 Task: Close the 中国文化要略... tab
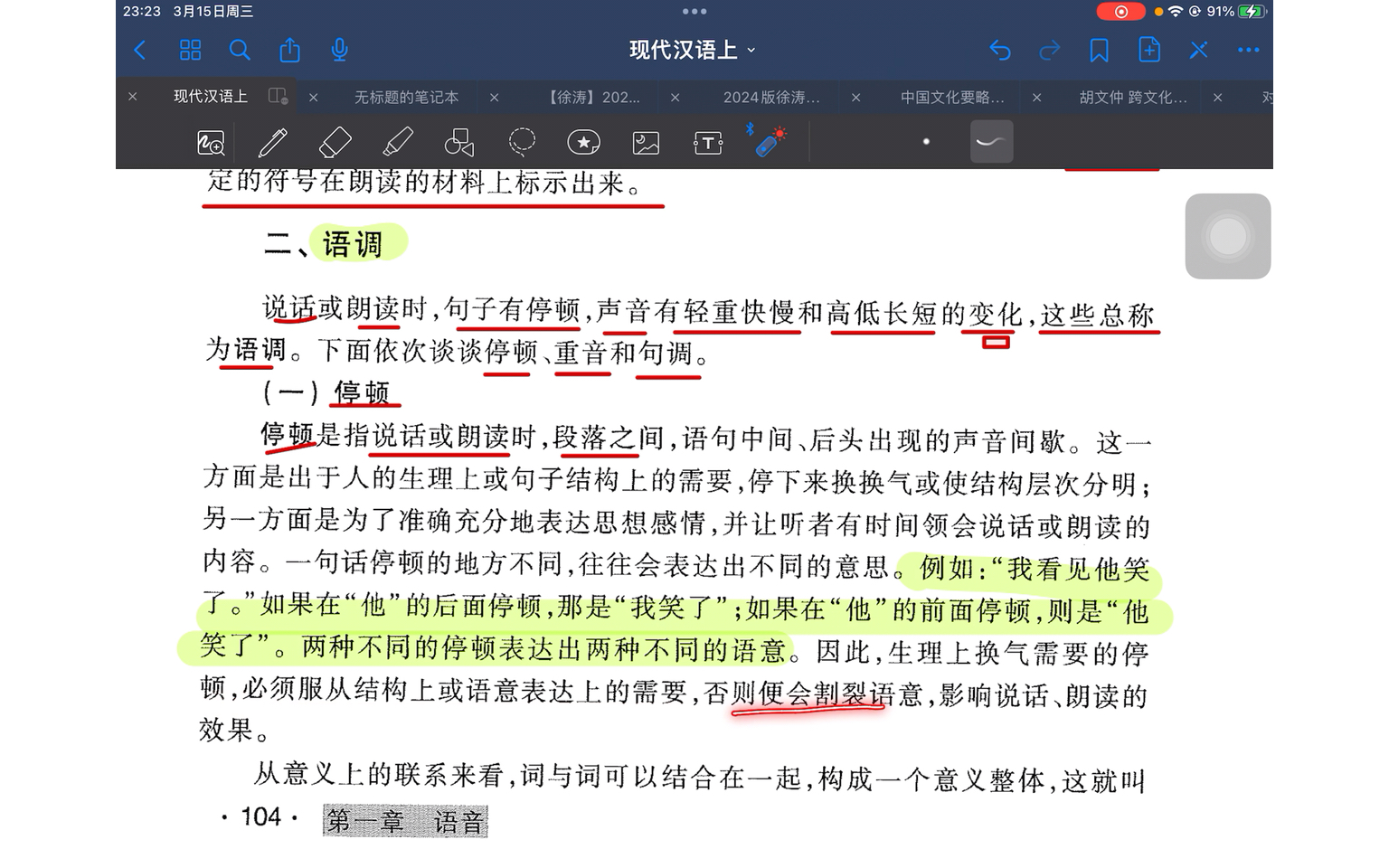click(856, 97)
